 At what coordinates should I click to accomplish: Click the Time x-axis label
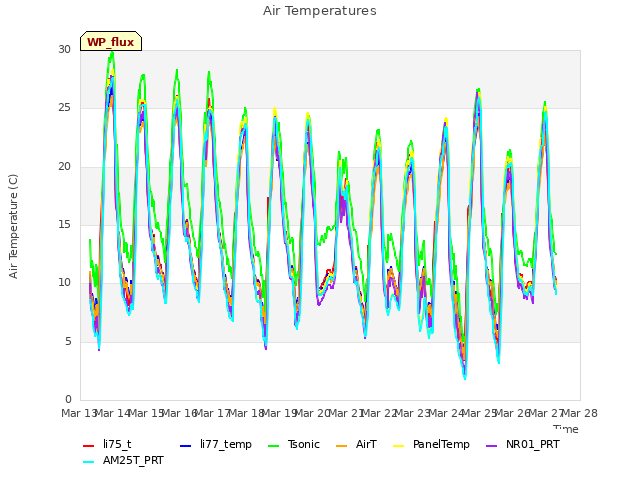566,429
